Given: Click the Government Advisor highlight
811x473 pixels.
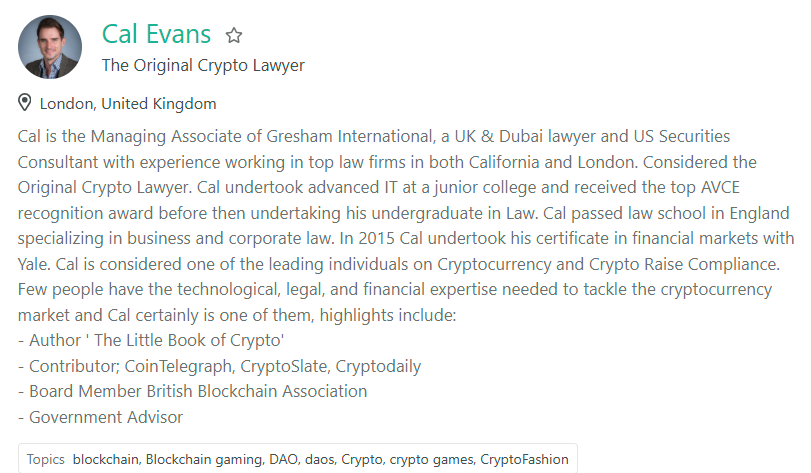Looking at the screenshot, I should pyautogui.click(x=100, y=417).
